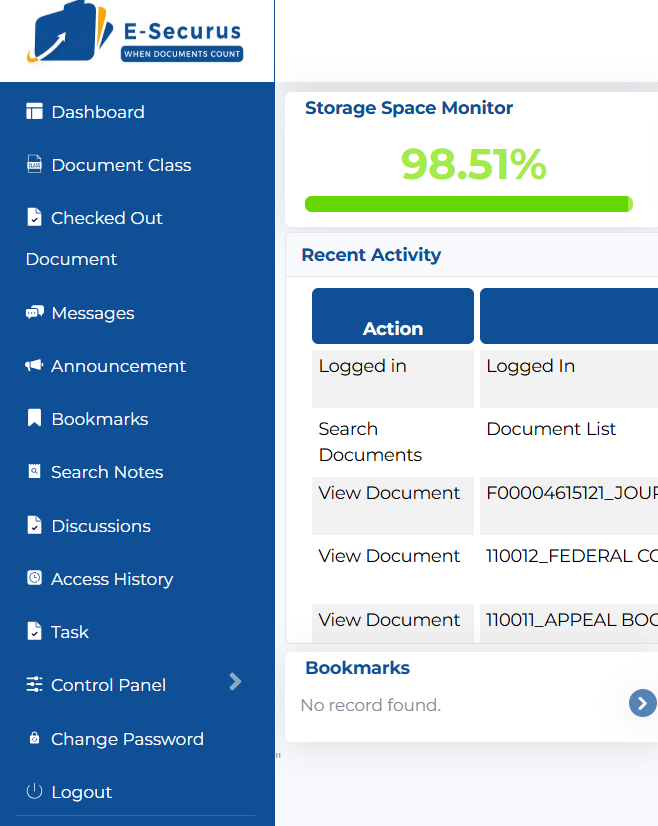Click the Access History clock icon
658x826 pixels.
click(35, 579)
